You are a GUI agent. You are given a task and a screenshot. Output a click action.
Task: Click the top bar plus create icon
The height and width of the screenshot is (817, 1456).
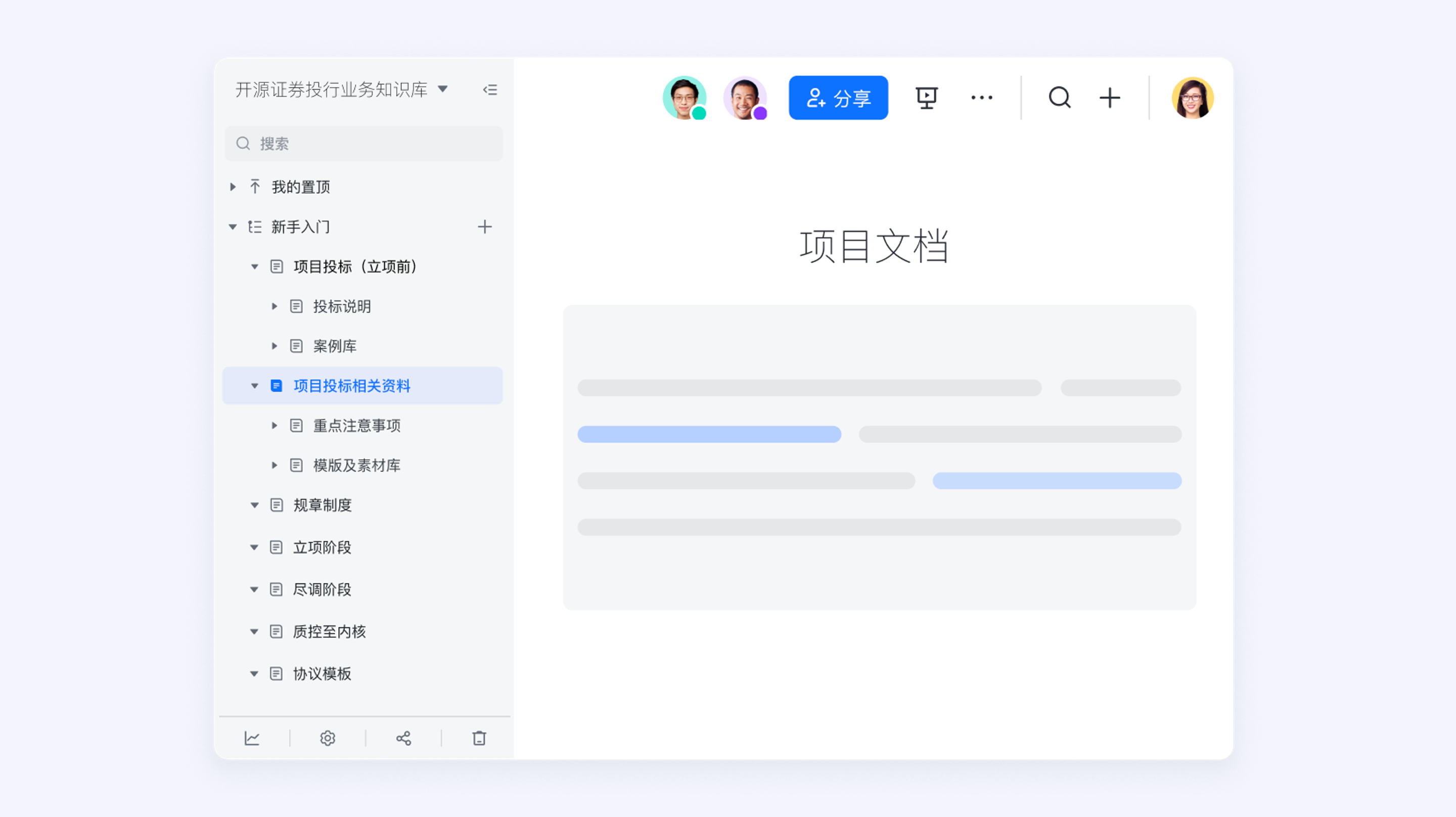point(1110,98)
